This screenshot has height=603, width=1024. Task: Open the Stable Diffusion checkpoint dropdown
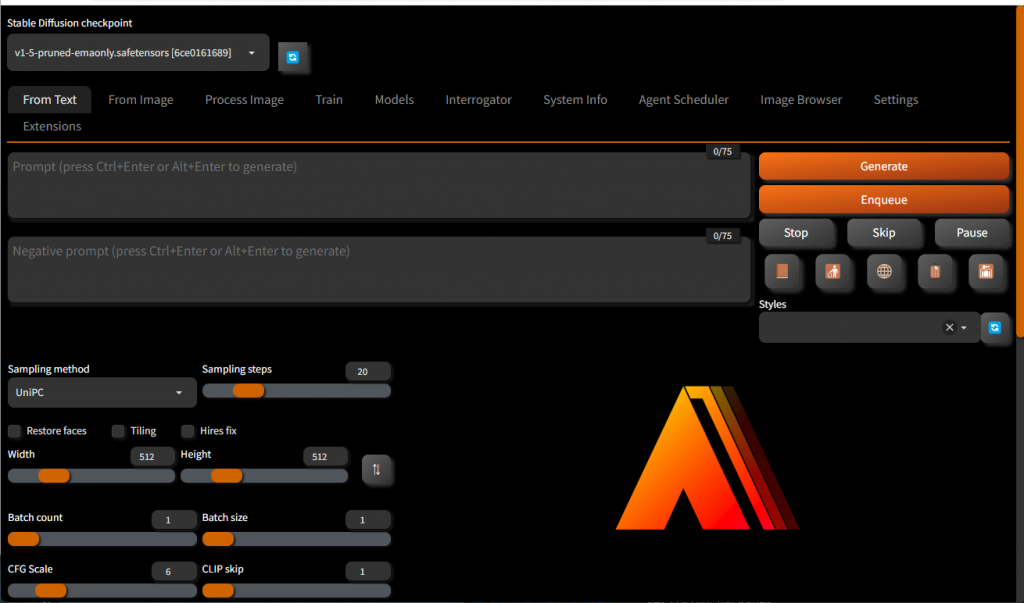pyautogui.click(x=138, y=52)
